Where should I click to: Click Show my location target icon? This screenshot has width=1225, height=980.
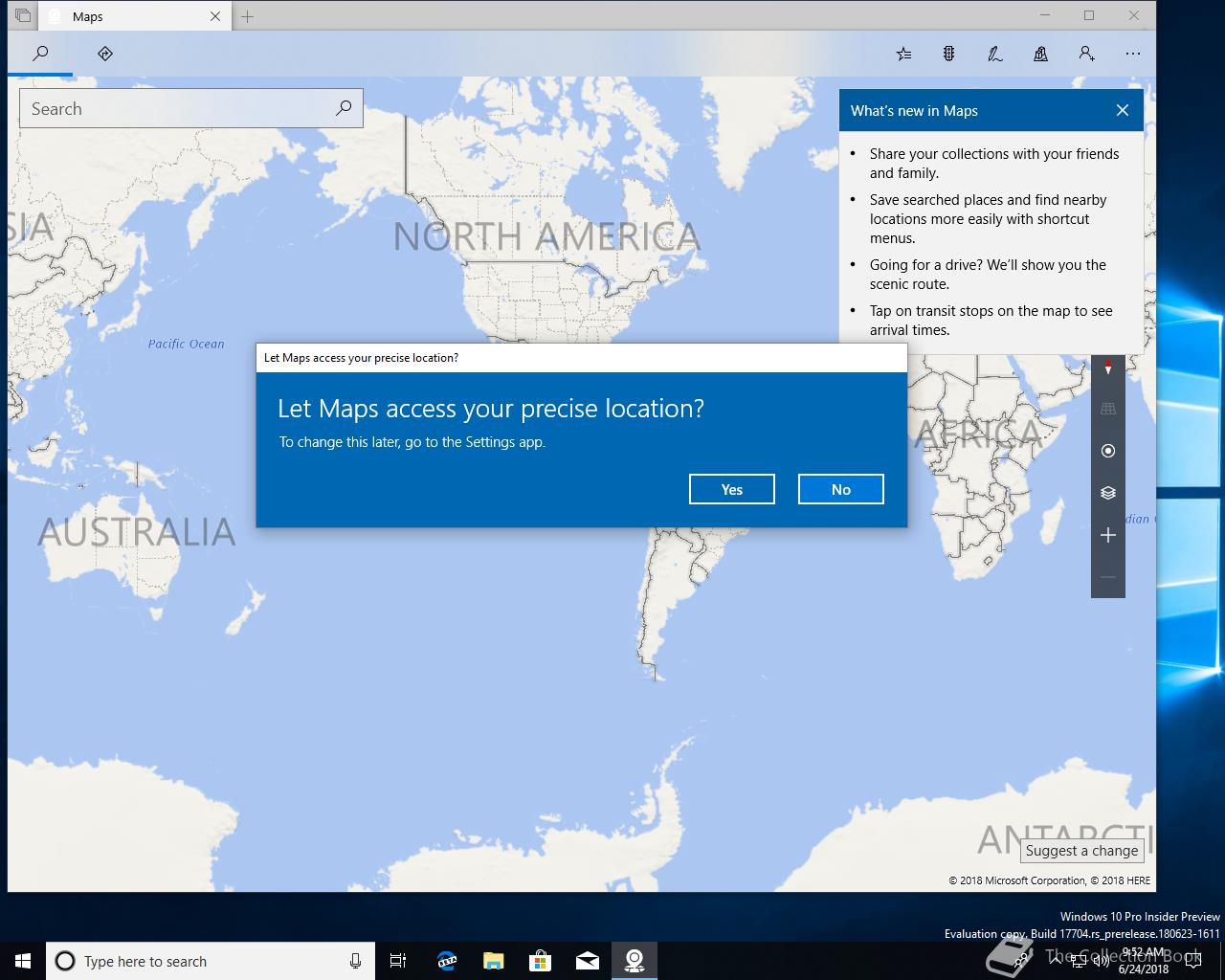[1108, 451]
